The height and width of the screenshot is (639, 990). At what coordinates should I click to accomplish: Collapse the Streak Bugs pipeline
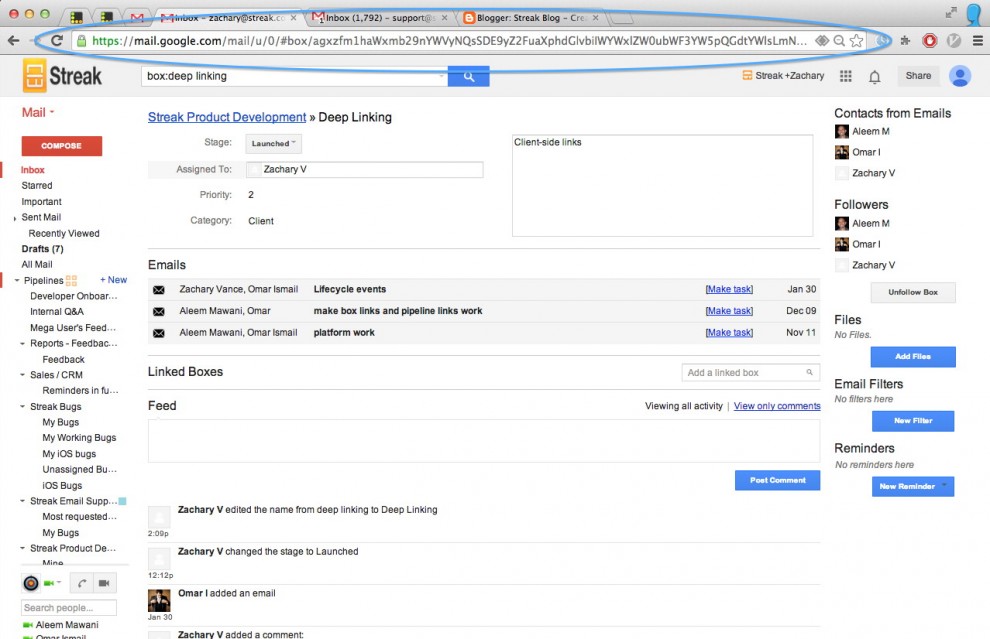click(23, 407)
